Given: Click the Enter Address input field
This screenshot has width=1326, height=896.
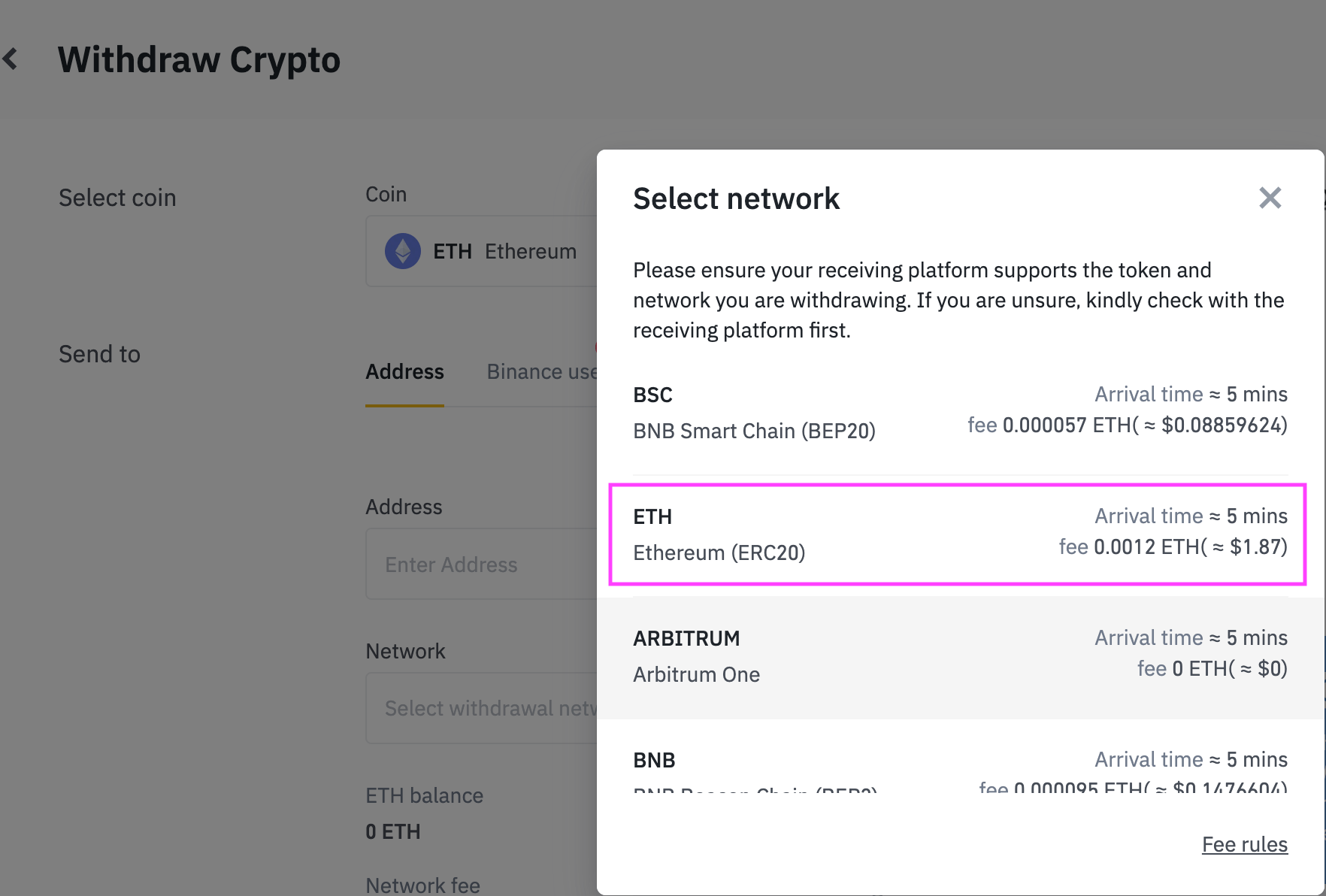Looking at the screenshot, I should point(481,565).
